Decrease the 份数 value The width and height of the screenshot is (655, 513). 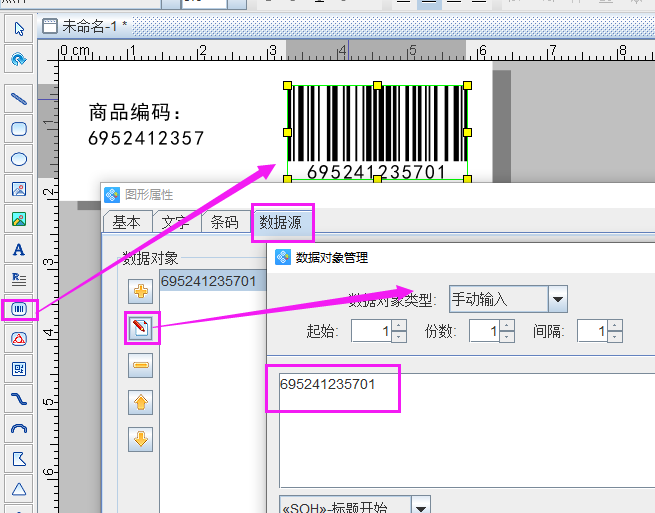(507, 336)
